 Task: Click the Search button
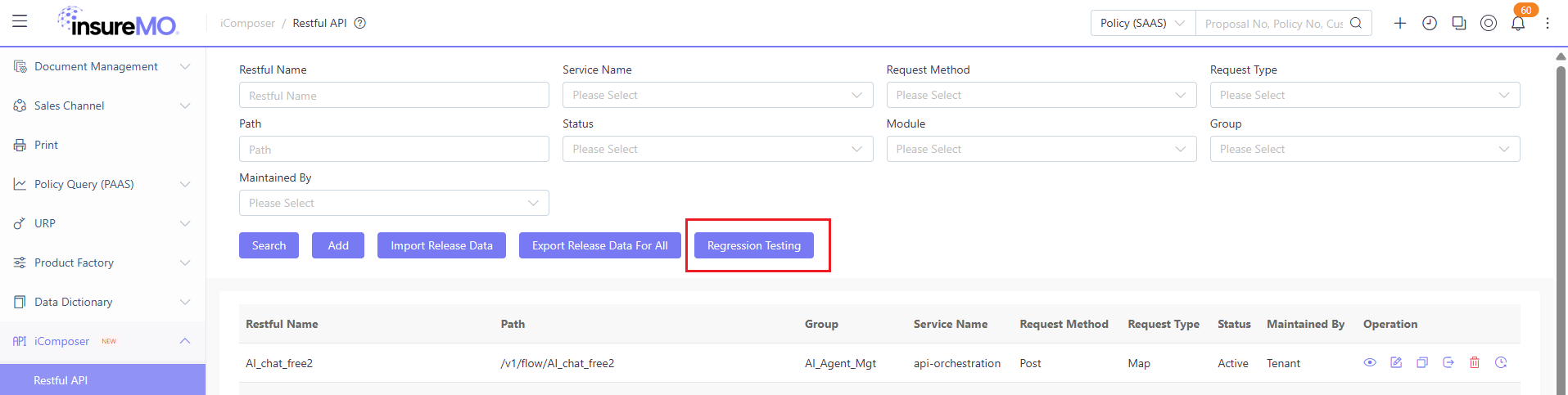pyautogui.click(x=269, y=245)
